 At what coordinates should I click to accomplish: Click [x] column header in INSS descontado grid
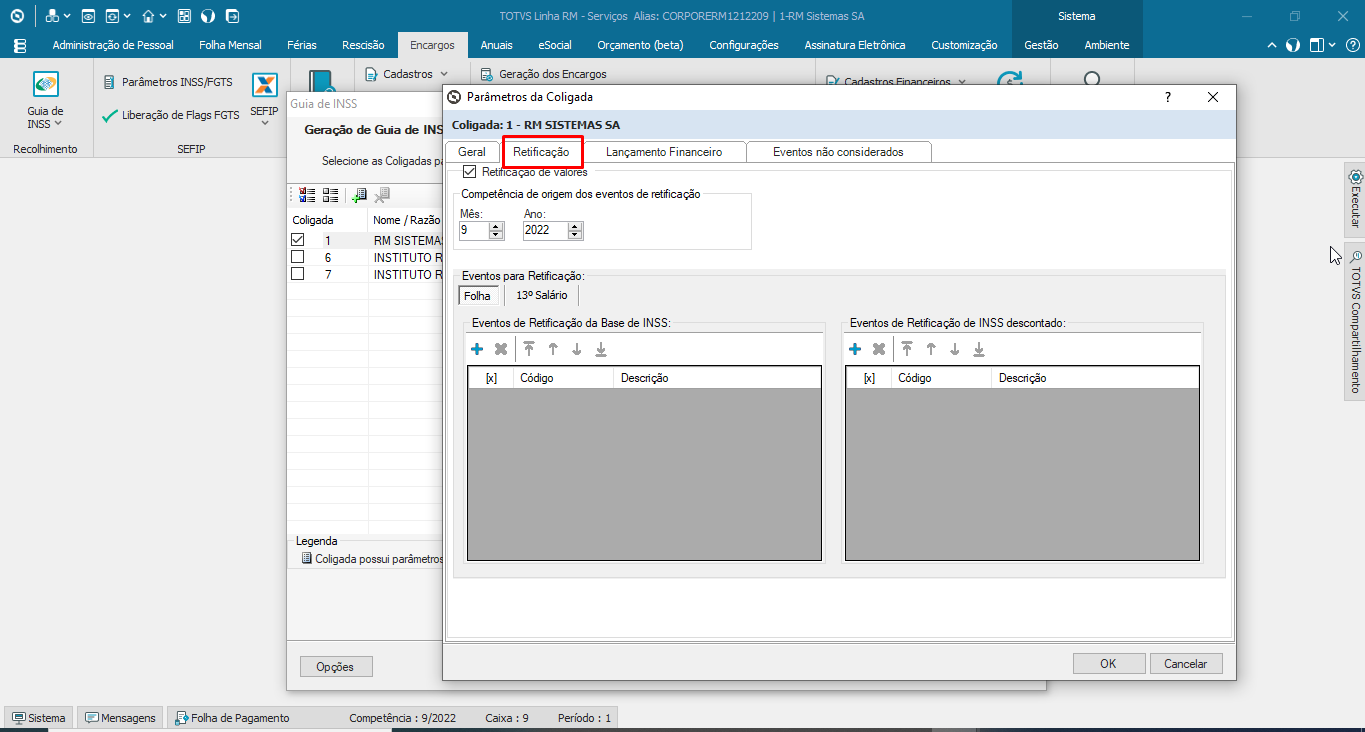[869, 378]
